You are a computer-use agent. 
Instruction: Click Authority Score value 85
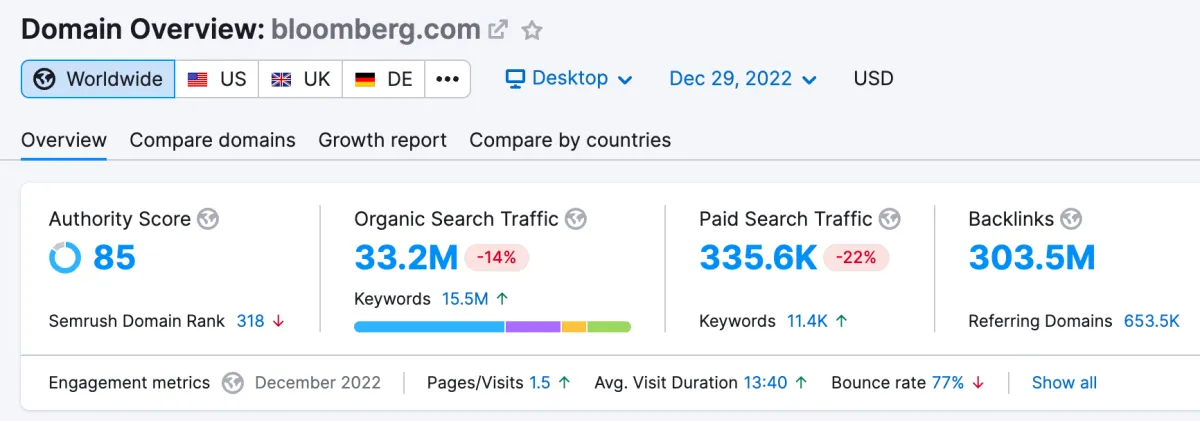[114, 258]
